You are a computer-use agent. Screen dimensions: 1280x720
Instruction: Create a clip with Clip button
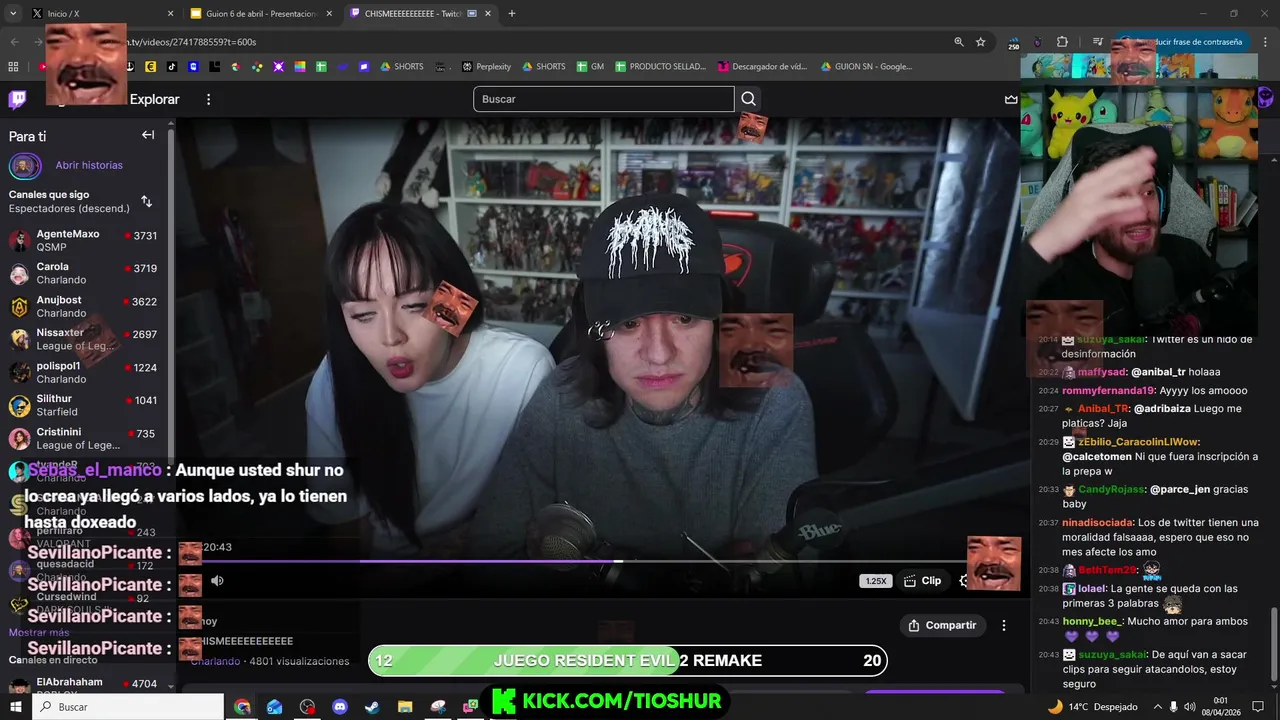click(922, 580)
